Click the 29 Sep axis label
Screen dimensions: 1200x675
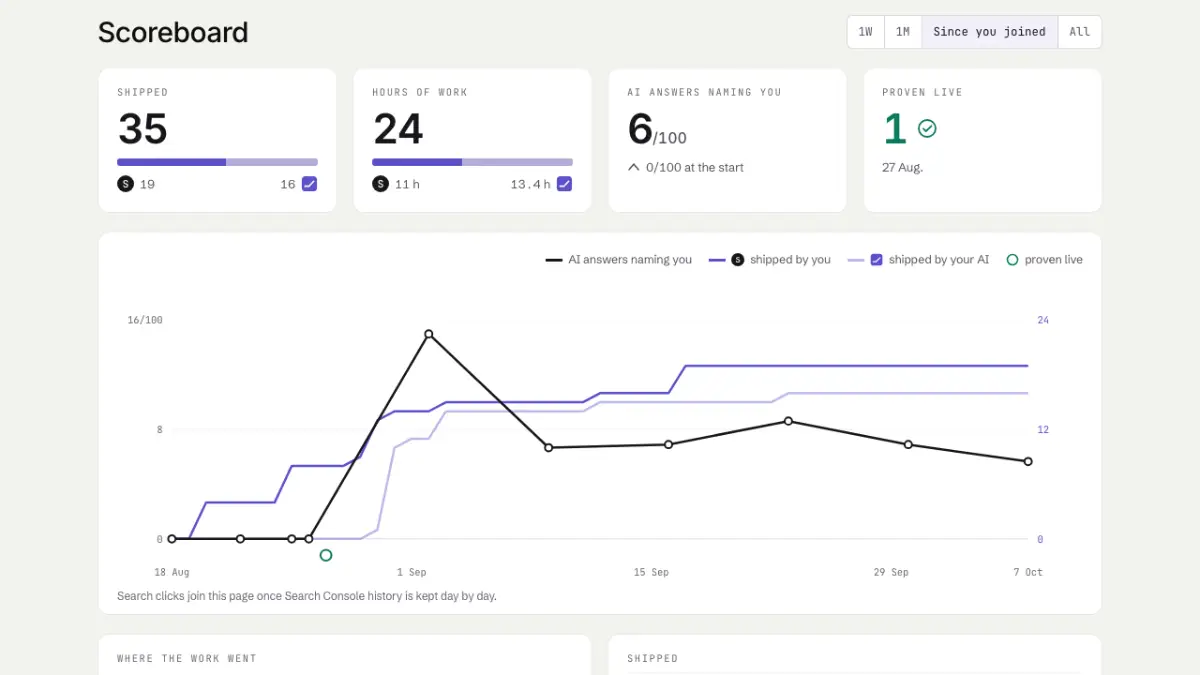(x=891, y=573)
